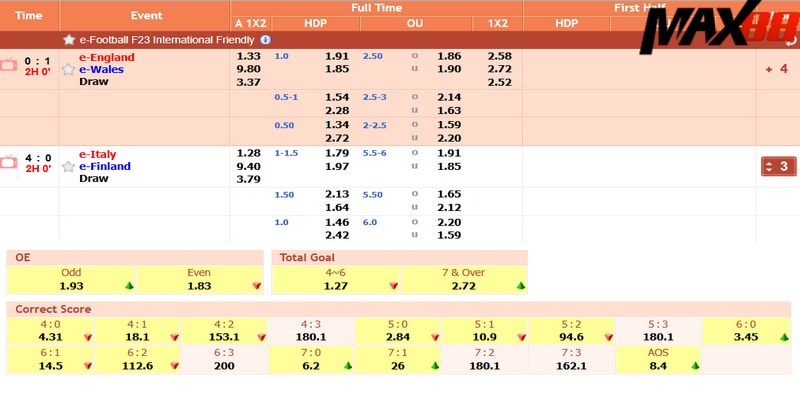Choose Total Goal 7 & Over at 2.72

click(463, 280)
